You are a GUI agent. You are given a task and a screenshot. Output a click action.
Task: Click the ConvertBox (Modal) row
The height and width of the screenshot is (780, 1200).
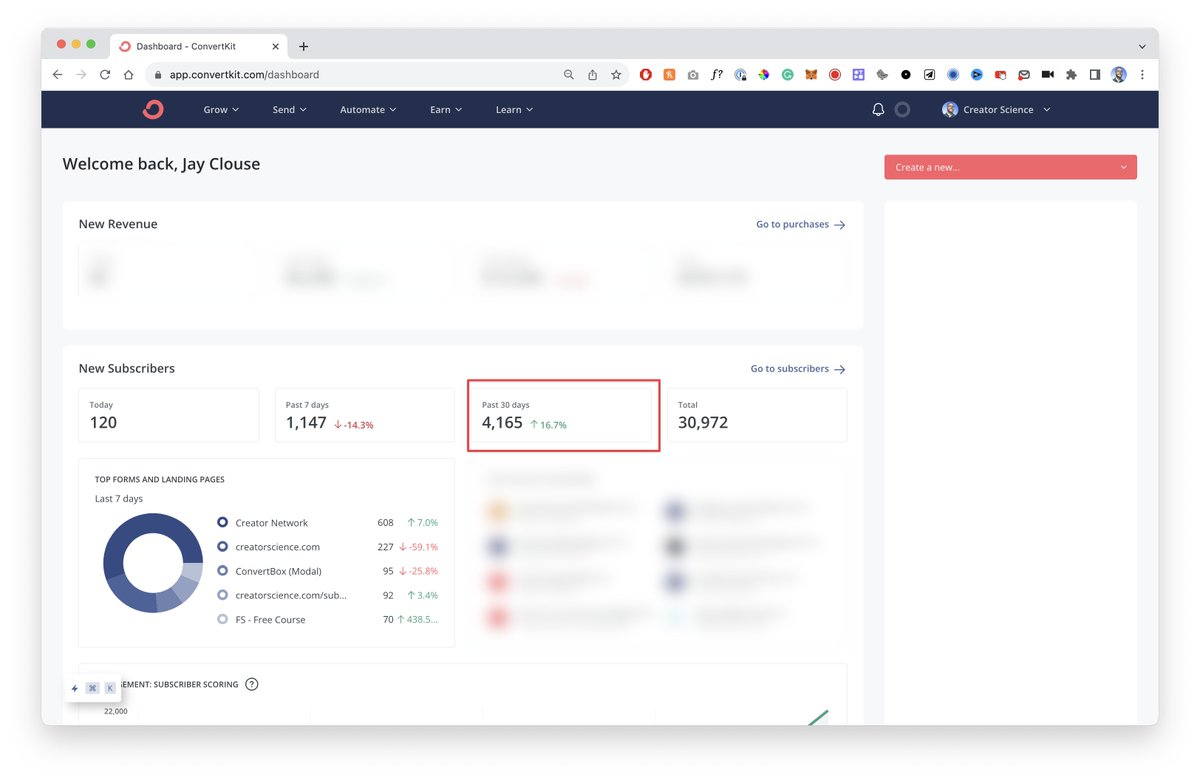pyautogui.click(x=328, y=571)
